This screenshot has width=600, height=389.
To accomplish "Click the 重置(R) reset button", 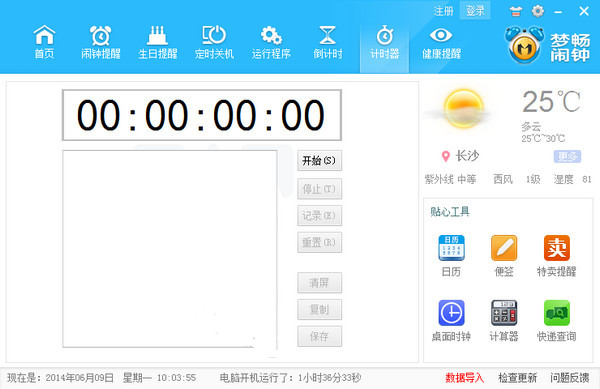I will coord(320,243).
